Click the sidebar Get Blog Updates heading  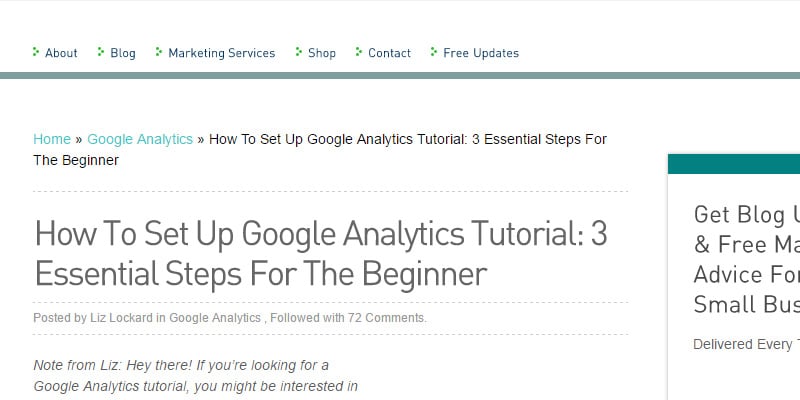(x=746, y=244)
